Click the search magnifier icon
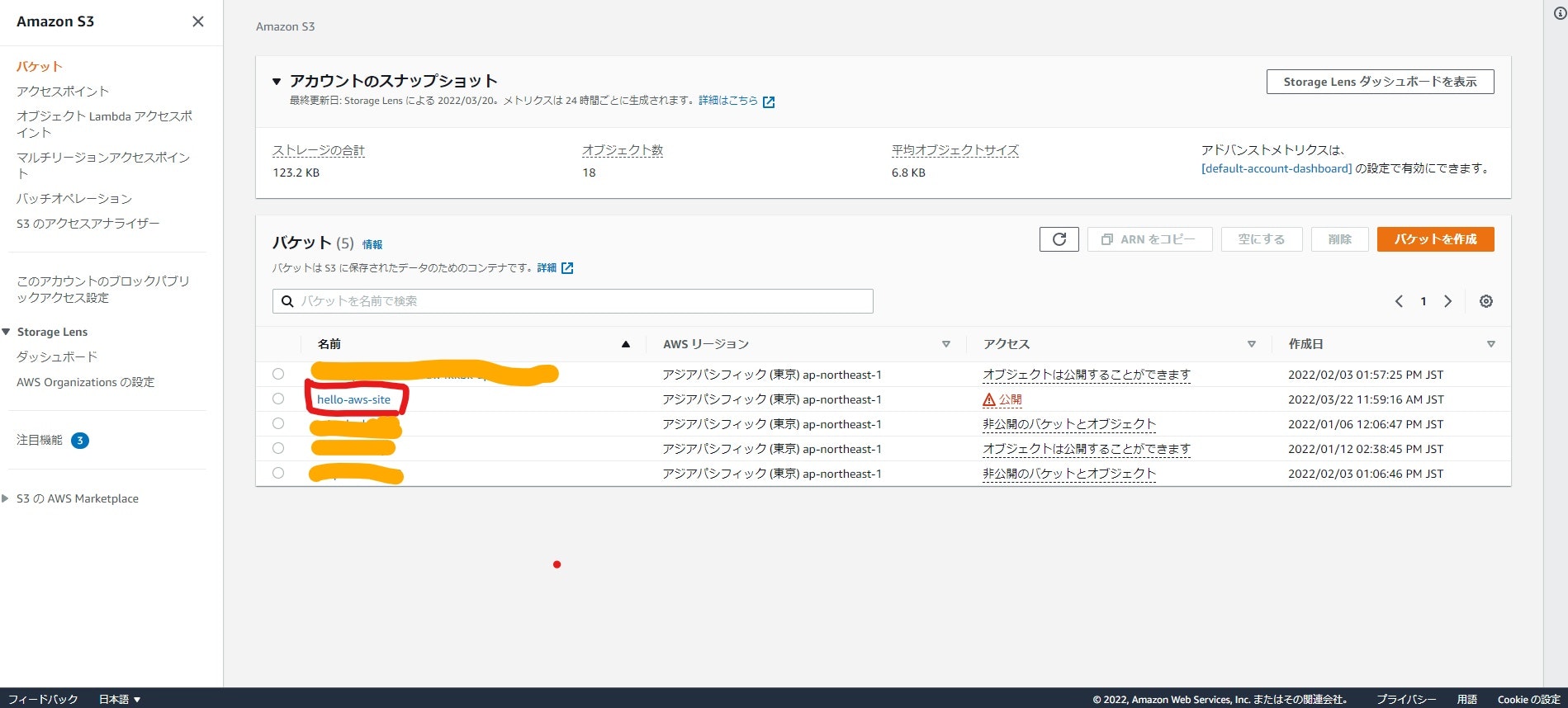Screen dimensions: 1568x708 [x=287, y=301]
